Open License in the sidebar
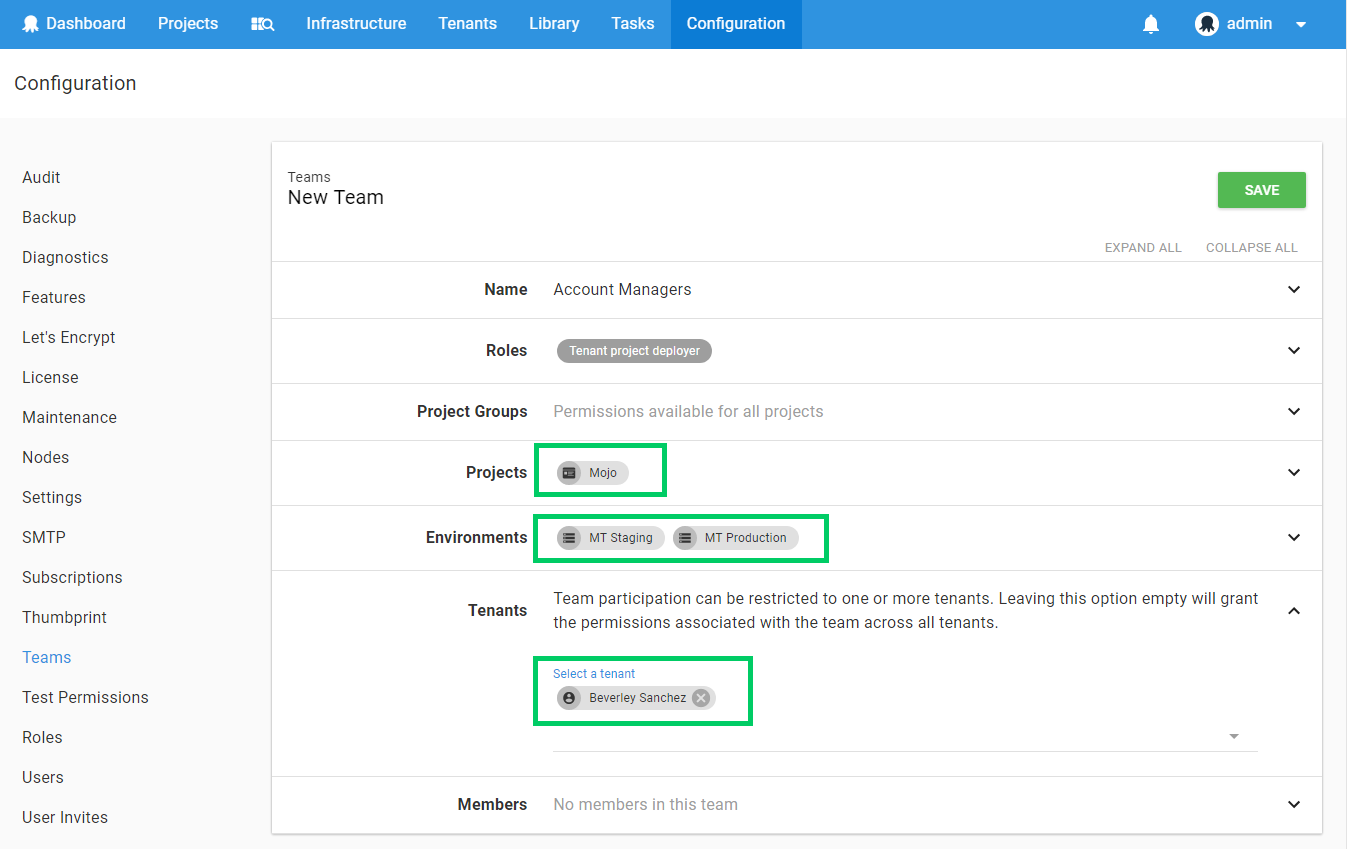1347x849 pixels. pos(50,378)
